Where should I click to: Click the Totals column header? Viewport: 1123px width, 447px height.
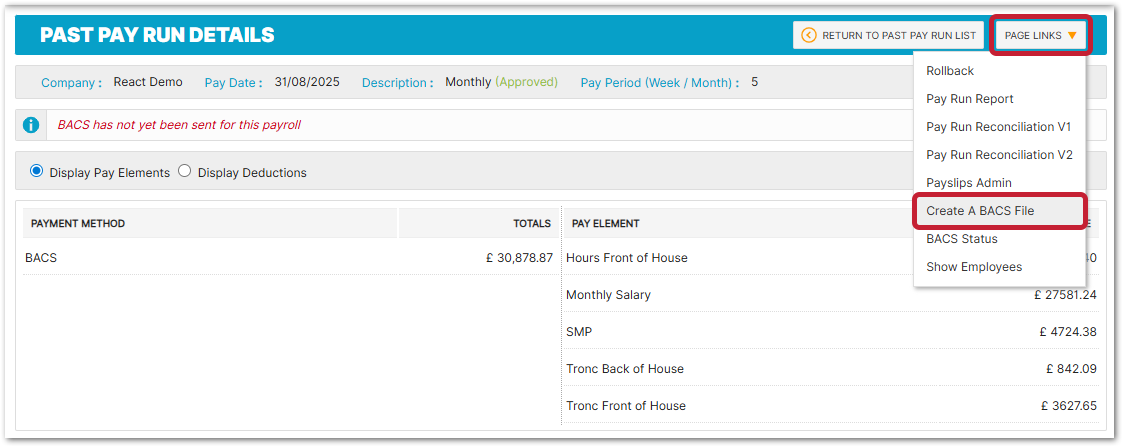pos(531,224)
